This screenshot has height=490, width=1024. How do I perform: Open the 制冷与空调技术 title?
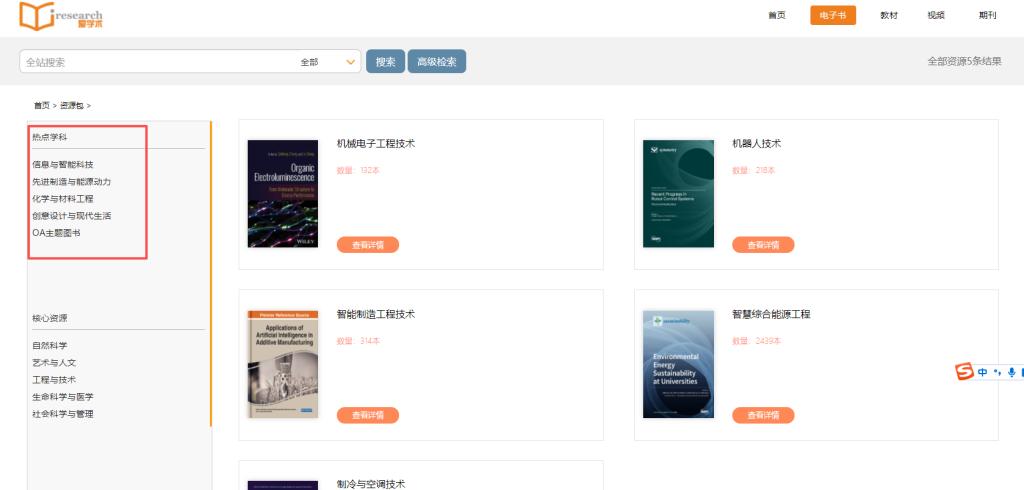371,484
